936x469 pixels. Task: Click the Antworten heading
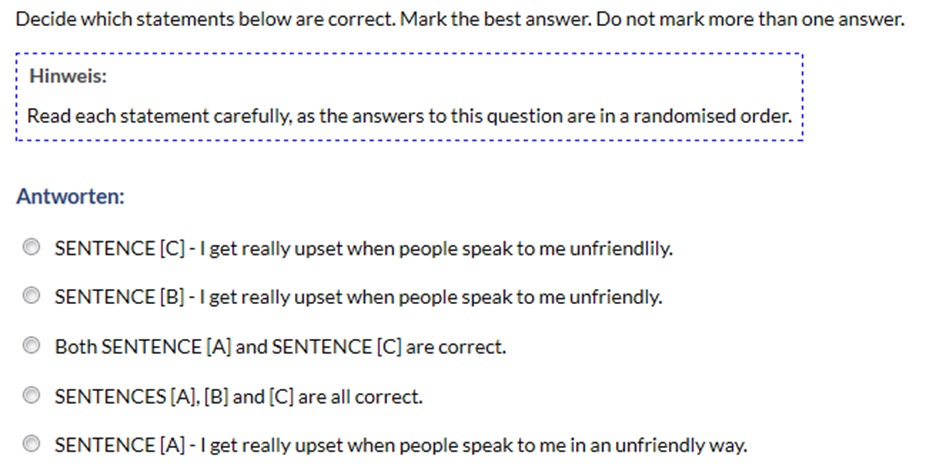pos(70,196)
